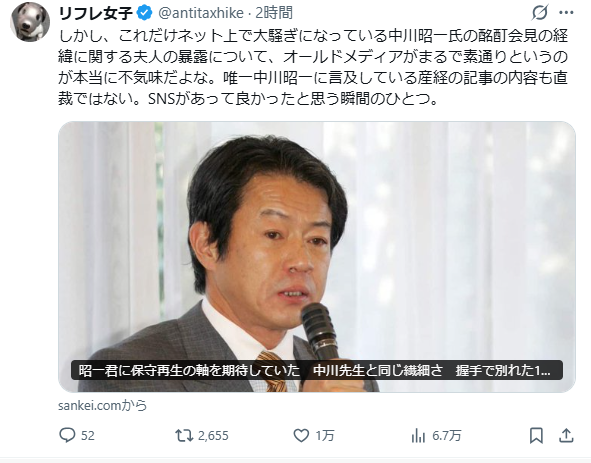Click the article headline caption overlay
The width and height of the screenshot is (591, 463).
tap(317, 370)
